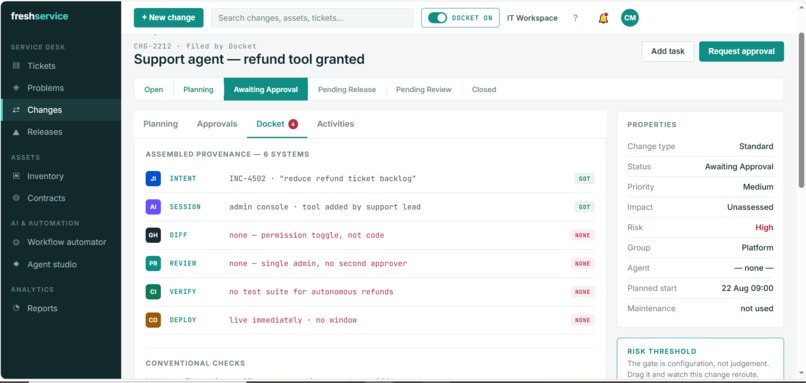Click the Request approval button

pos(741,51)
